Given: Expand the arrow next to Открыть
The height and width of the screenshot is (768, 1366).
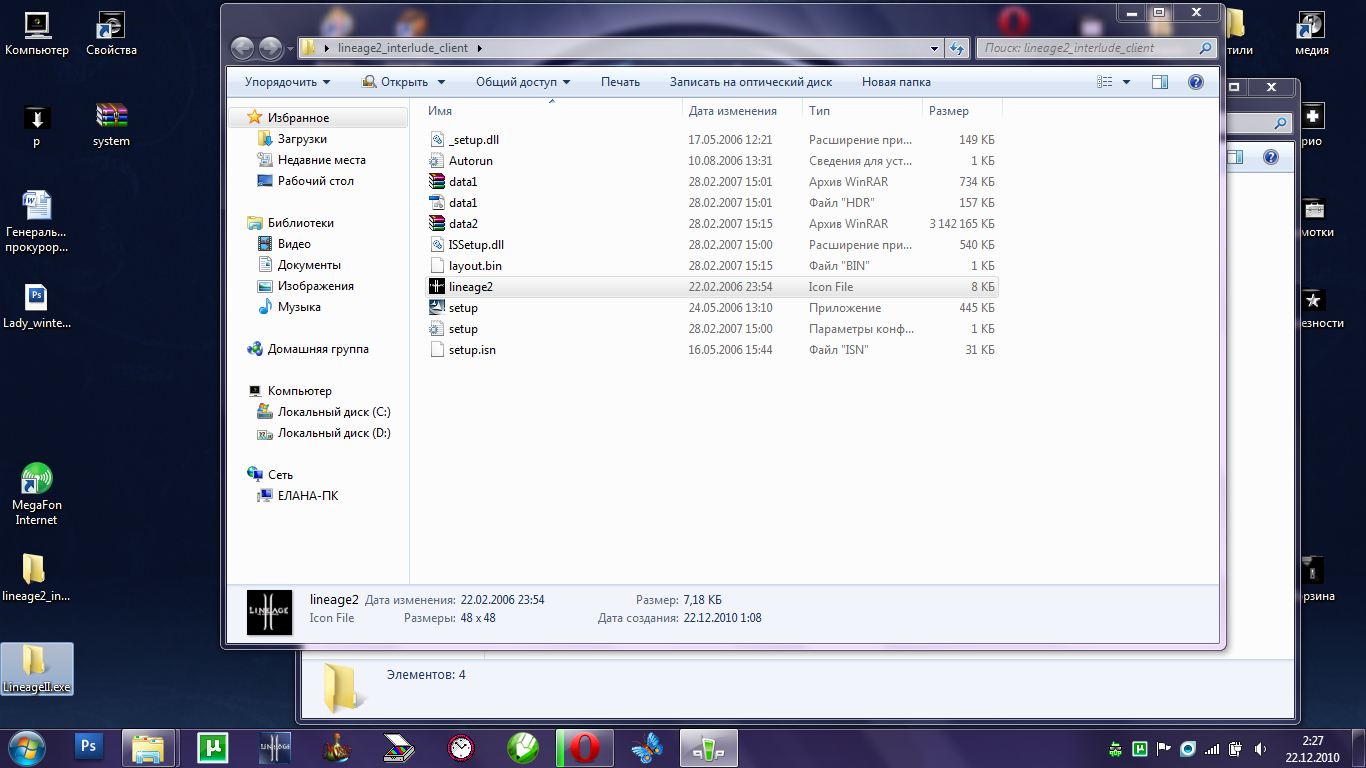Looking at the screenshot, I should coord(441,82).
